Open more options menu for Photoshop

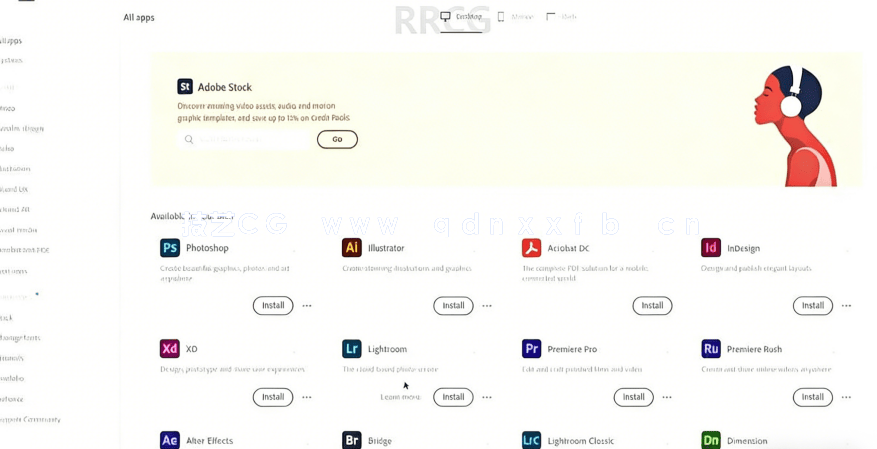pos(307,306)
